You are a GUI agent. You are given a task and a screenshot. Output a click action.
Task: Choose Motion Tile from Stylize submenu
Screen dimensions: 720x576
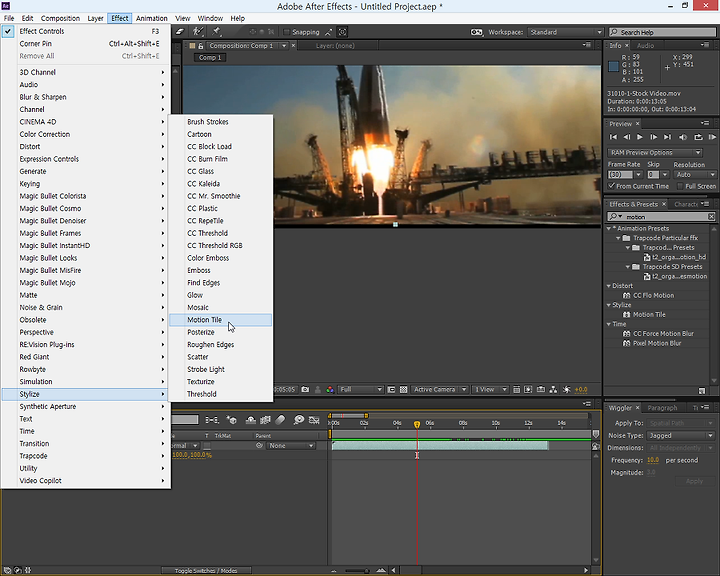click(220, 320)
